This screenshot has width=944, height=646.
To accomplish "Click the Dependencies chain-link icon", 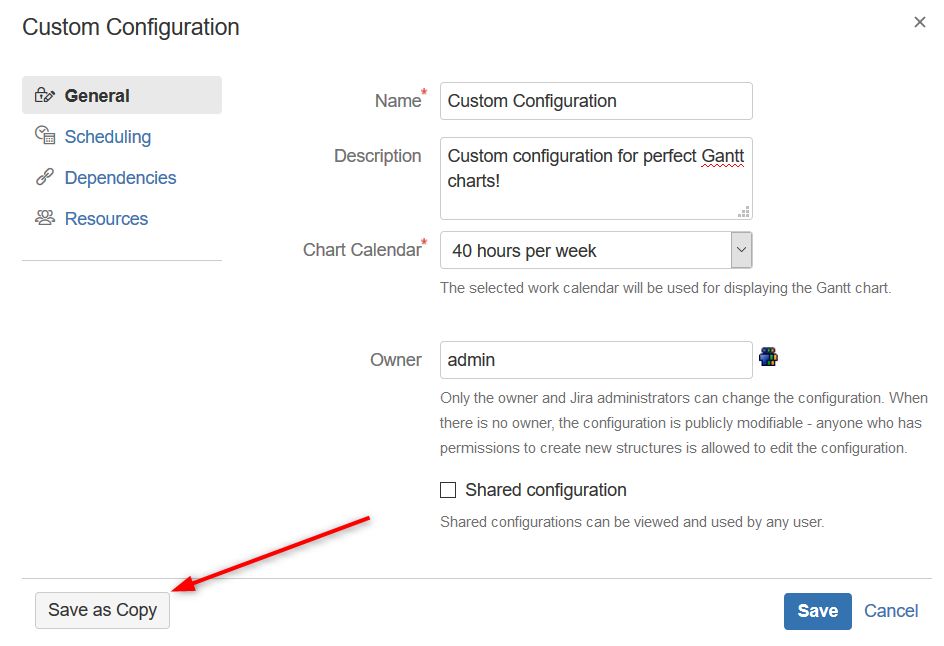I will (45, 177).
